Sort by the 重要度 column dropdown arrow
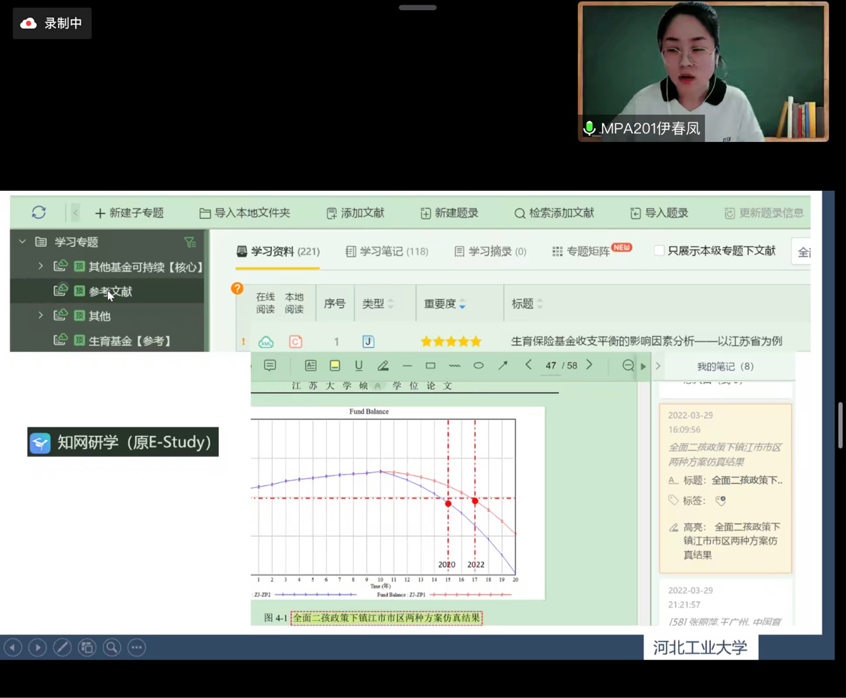This screenshot has width=846, height=698. pyautogui.click(x=462, y=305)
